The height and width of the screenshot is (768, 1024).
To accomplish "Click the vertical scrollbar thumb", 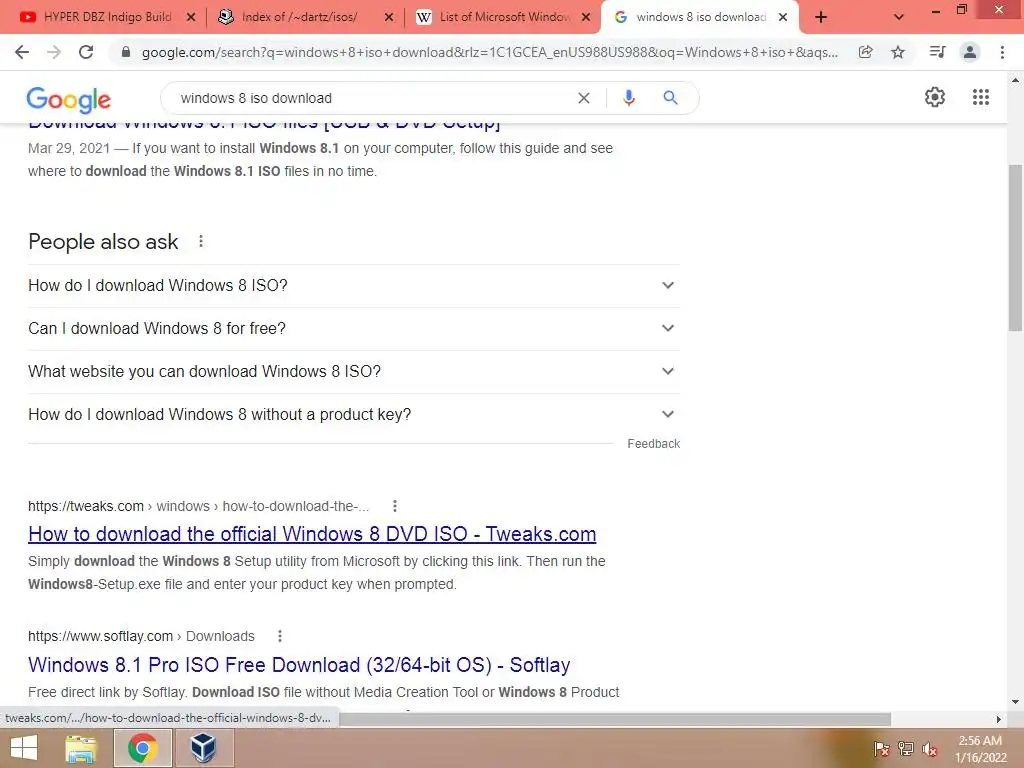I will tap(1016, 248).
